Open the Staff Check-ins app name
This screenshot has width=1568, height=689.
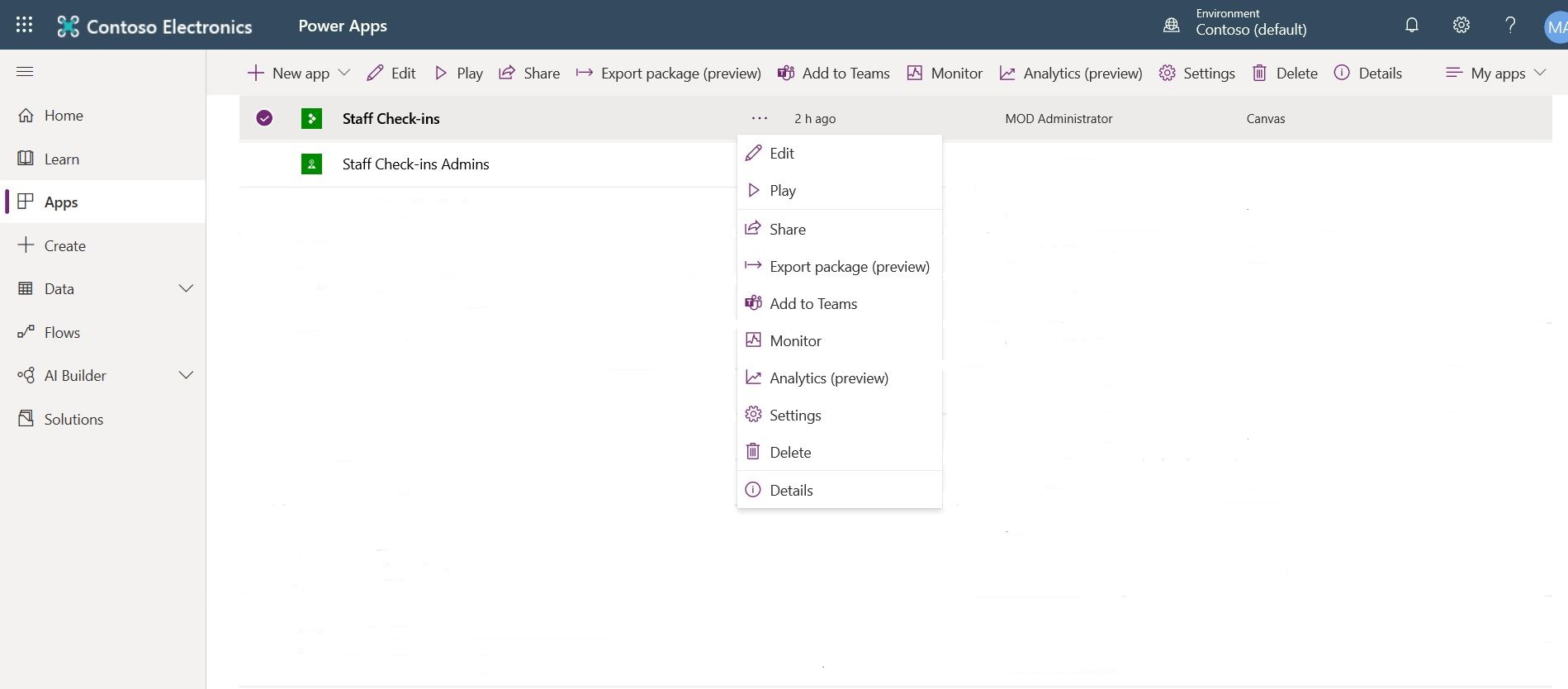click(391, 119)
